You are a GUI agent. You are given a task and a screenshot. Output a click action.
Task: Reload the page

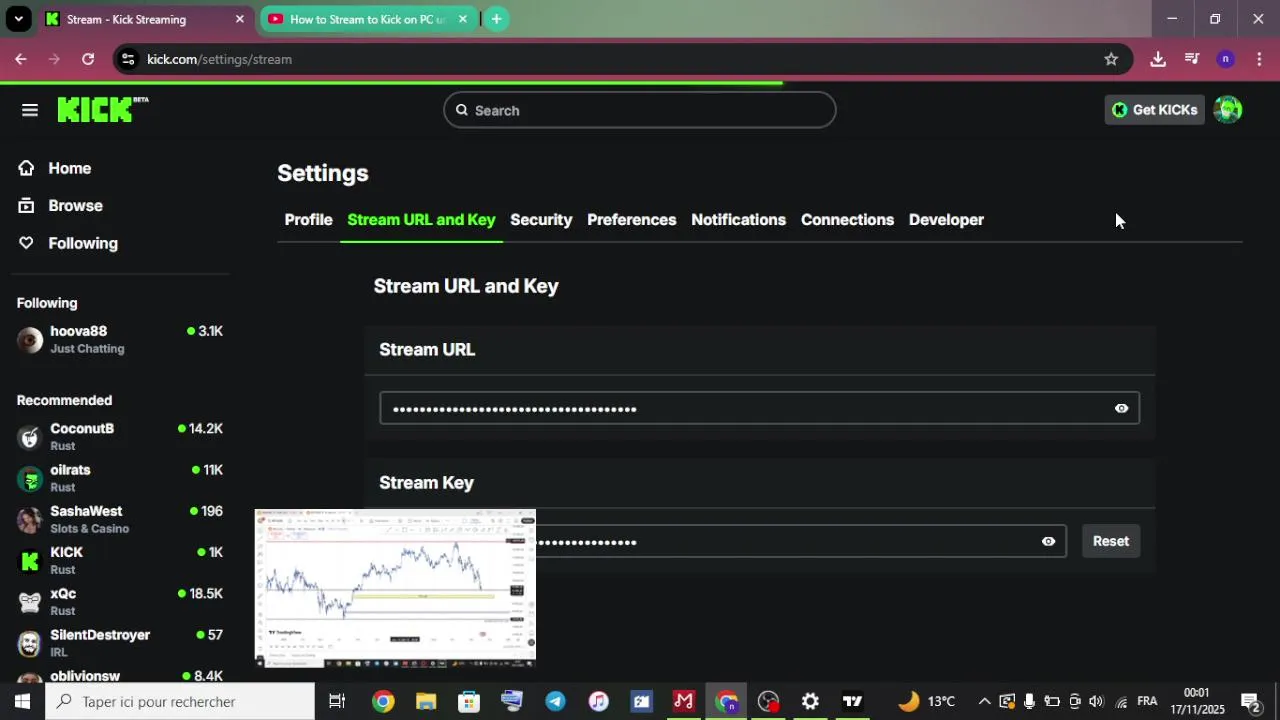click(x=88, y=59)
